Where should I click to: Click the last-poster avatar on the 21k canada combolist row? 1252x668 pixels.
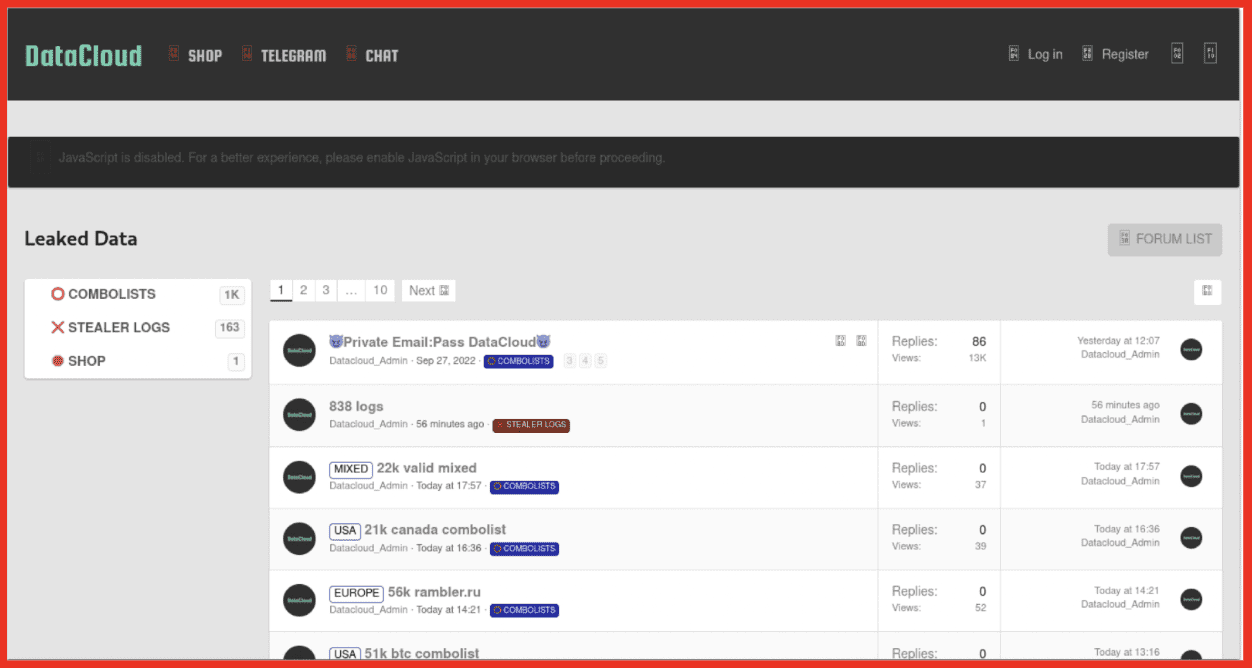click(x=1191, y=538)
